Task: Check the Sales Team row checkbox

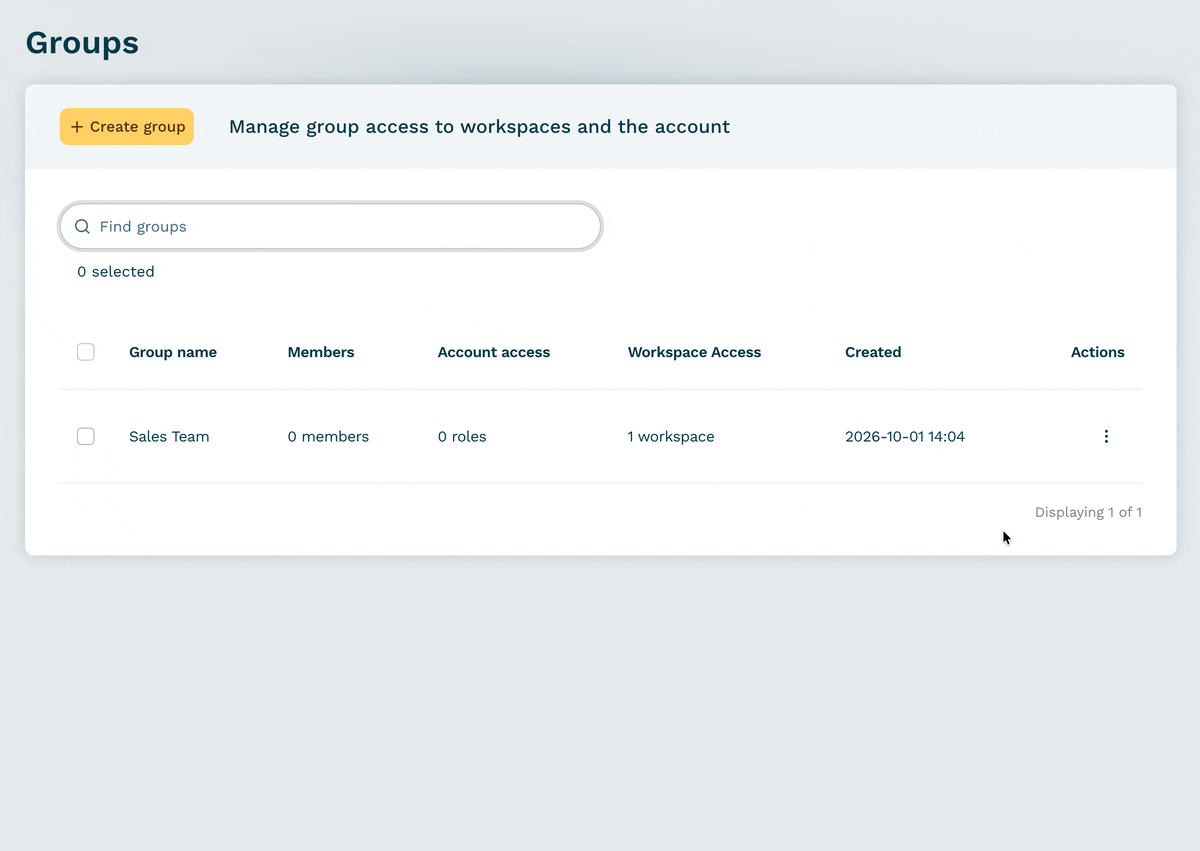Action: [86, 436]
